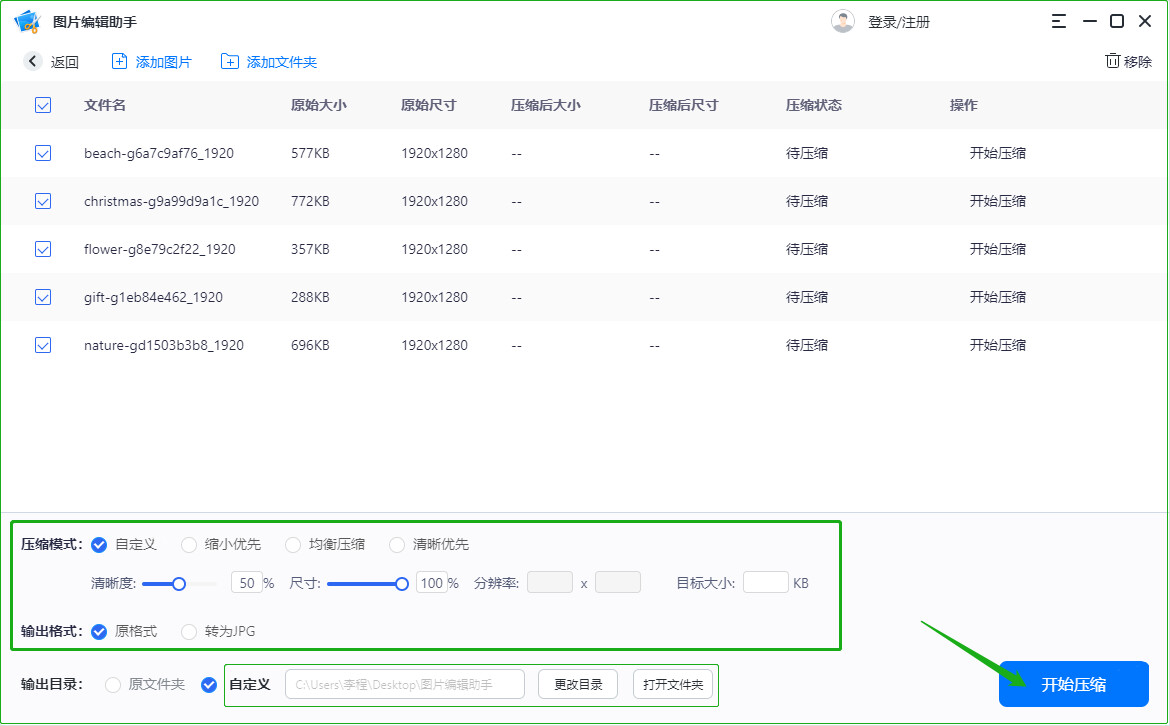Select 原文件夹 output directory option
The width and height of the screenshot is (1170, 726).
[113, 685]
